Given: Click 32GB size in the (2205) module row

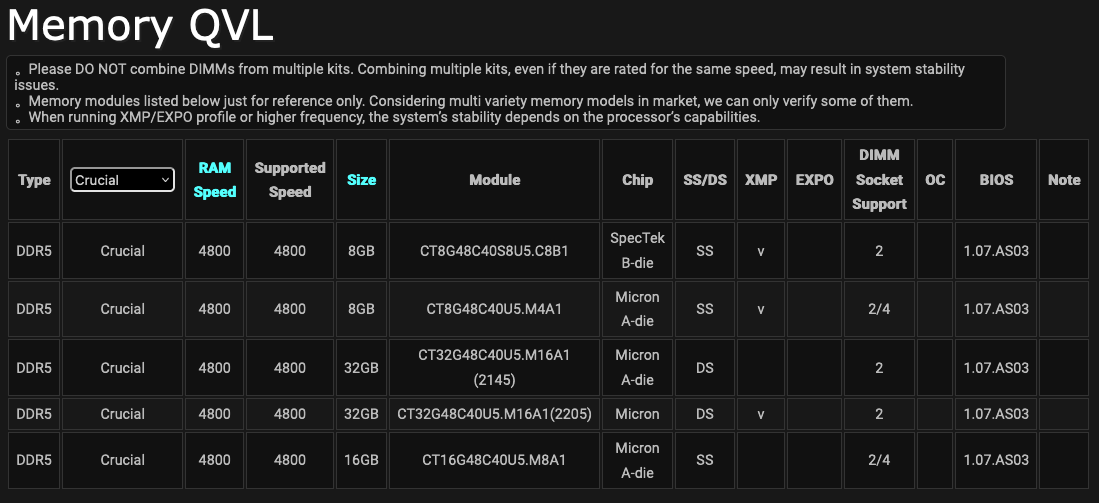Looking at the screenshot, I should pyautogui.click(x=362, y=414).
